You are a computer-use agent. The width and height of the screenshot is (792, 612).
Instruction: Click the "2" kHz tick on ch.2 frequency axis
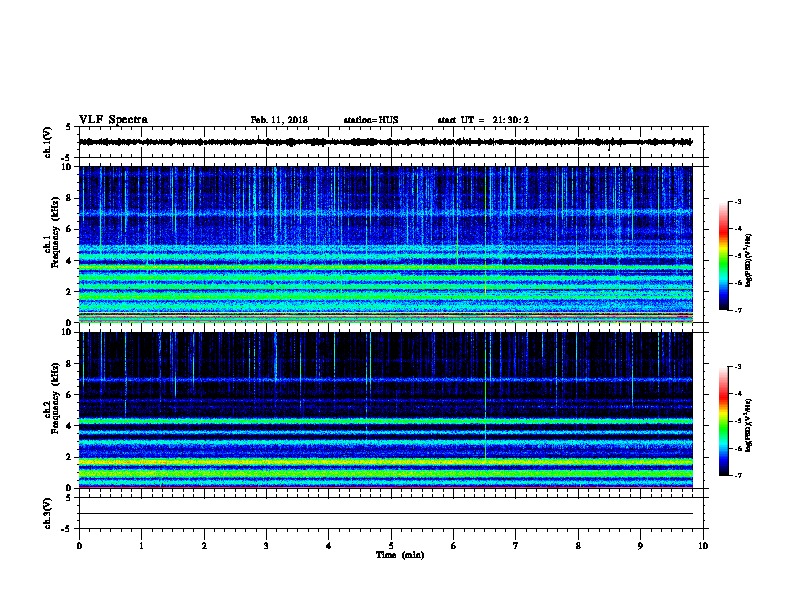tap(69, 457)
